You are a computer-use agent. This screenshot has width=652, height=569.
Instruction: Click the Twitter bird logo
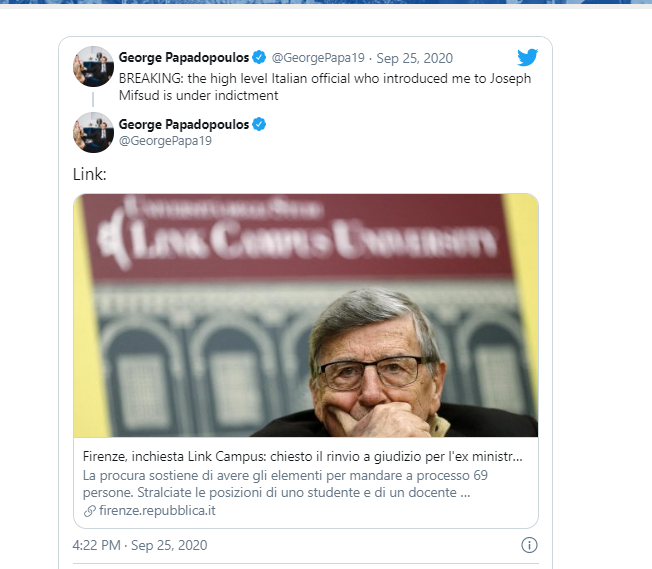click(x=527, y=57)
